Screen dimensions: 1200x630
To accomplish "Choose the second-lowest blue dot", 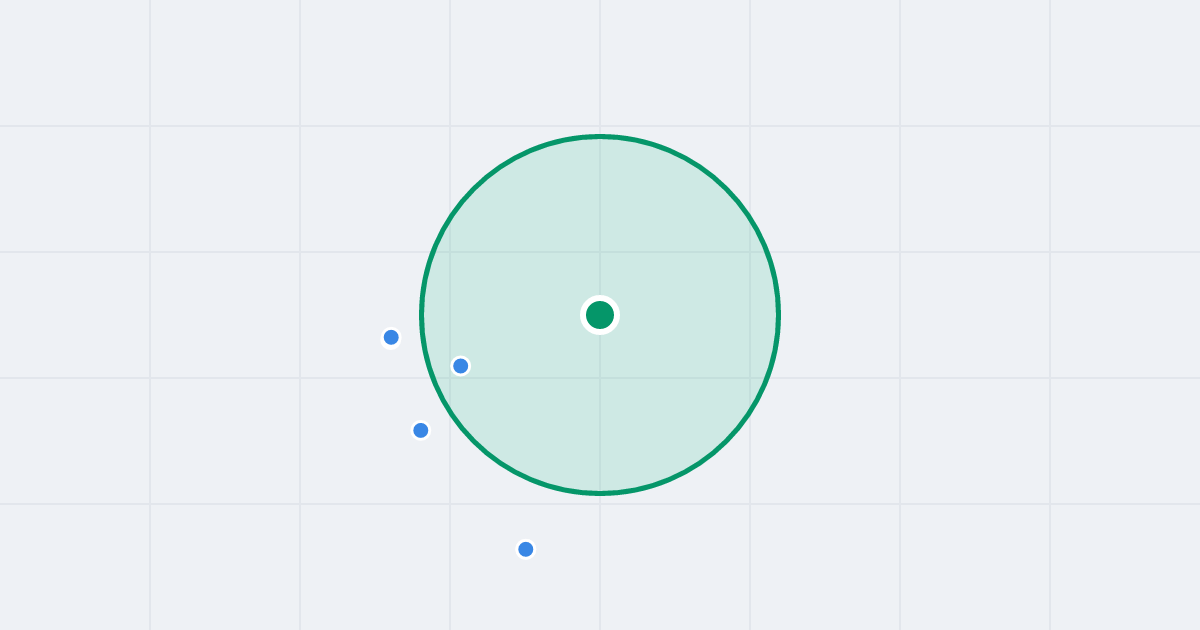I will (x=421, y=430).
